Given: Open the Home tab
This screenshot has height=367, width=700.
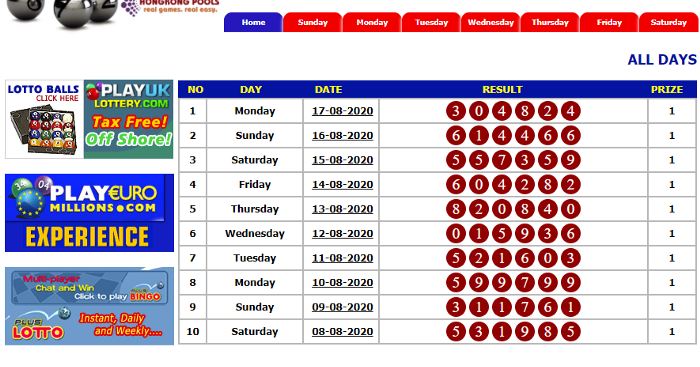Looking at the screenshot, I should pyautogui.click(x=253, y=22).
